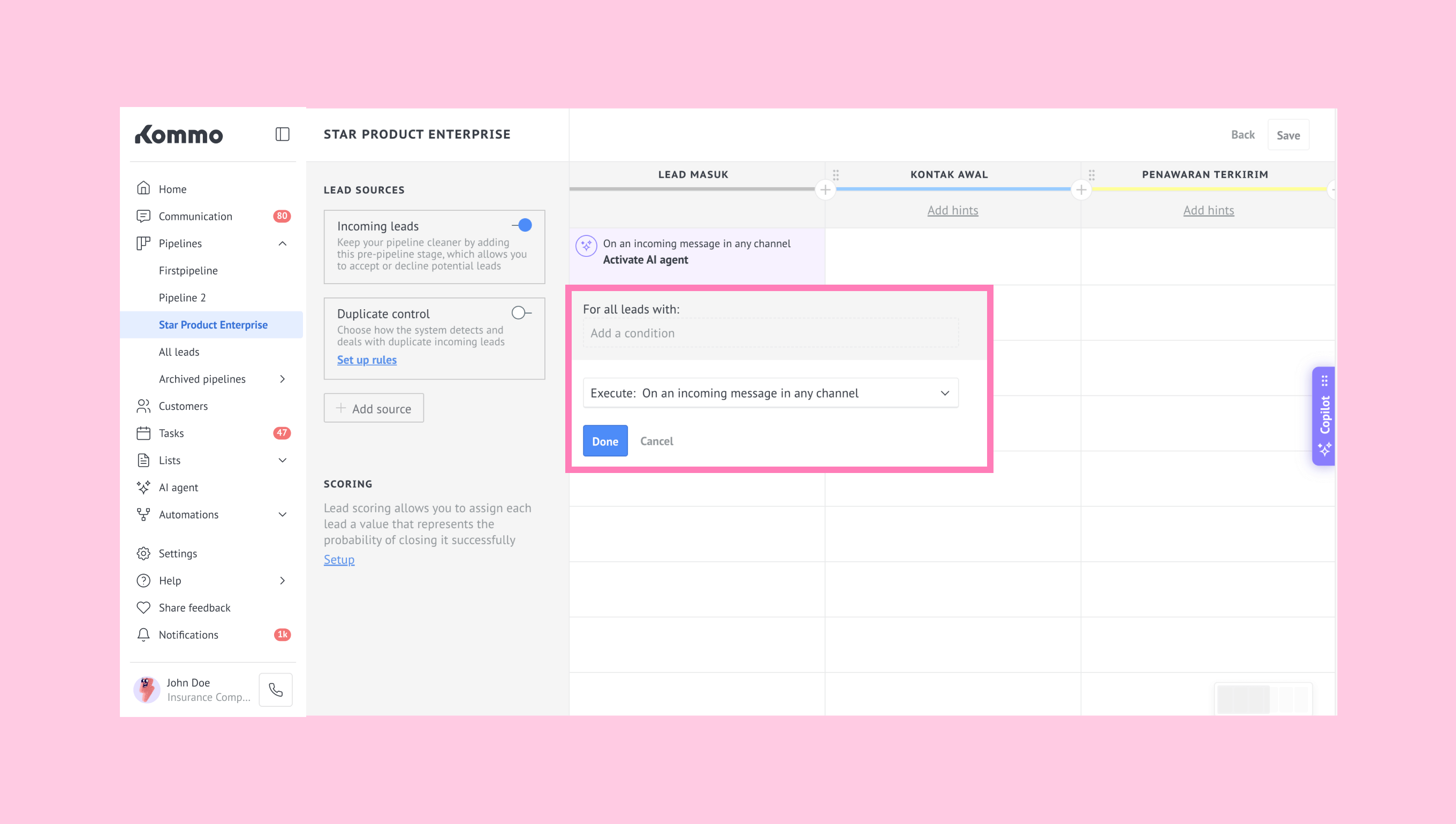Open the Communication menu item
The width and height of the screenshot is (1456, 824).
(195, 216)
